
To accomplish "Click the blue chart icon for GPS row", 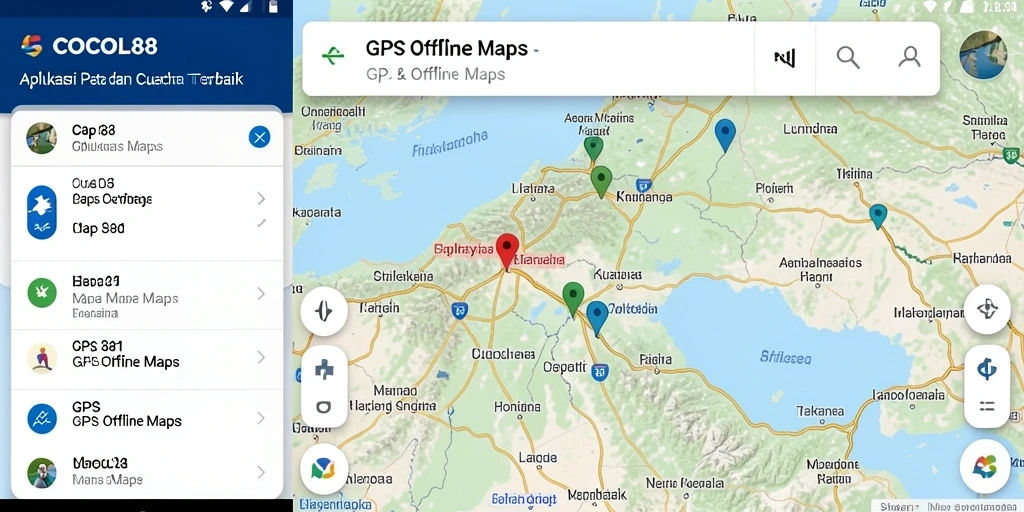I will (x=42, y=419).
